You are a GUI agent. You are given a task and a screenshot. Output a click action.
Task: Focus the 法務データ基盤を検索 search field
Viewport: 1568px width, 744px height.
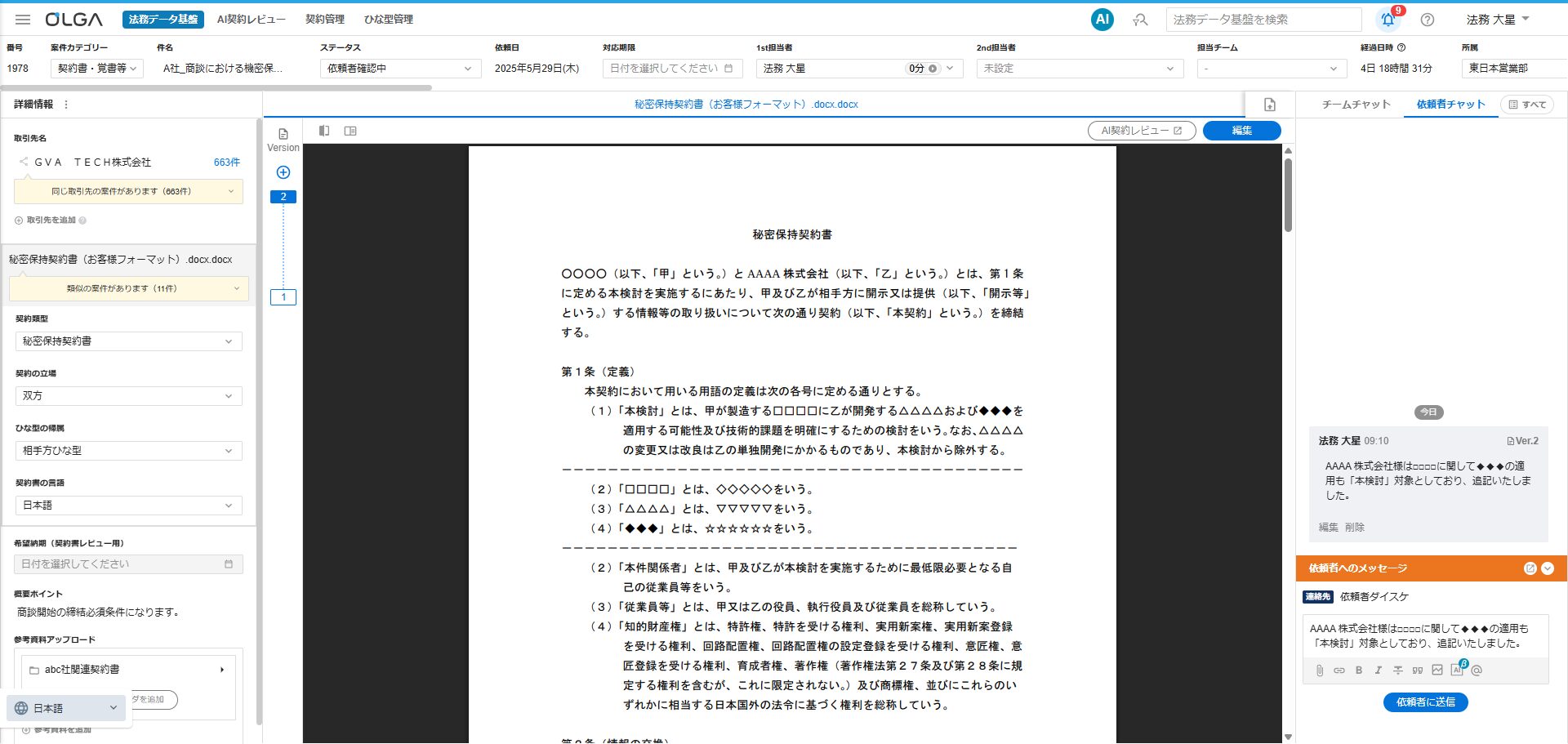pyautogui.click(x=1264, y=20)
